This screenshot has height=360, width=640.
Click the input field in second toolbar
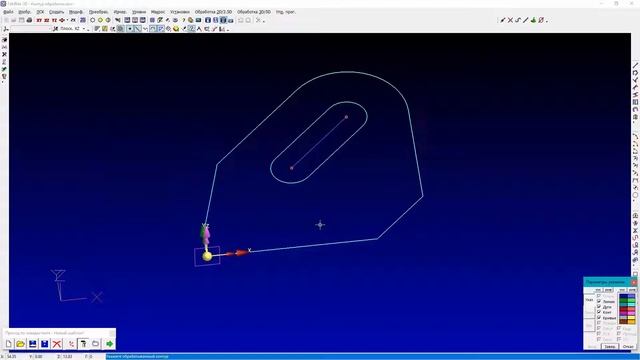pyautogui.click(x=31, y=29)
